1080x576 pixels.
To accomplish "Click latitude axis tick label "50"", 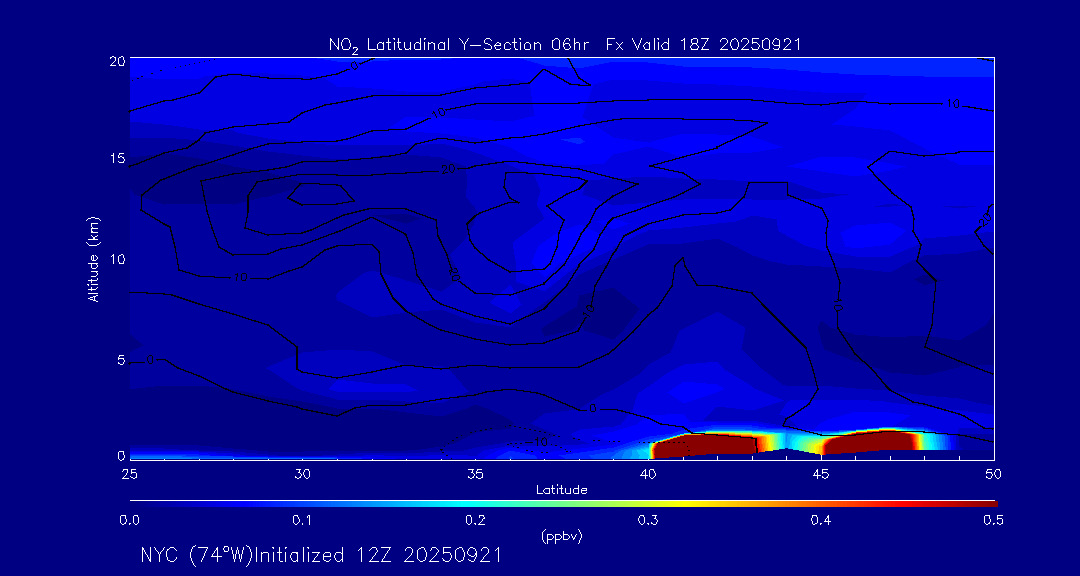I will coord(994,474).
